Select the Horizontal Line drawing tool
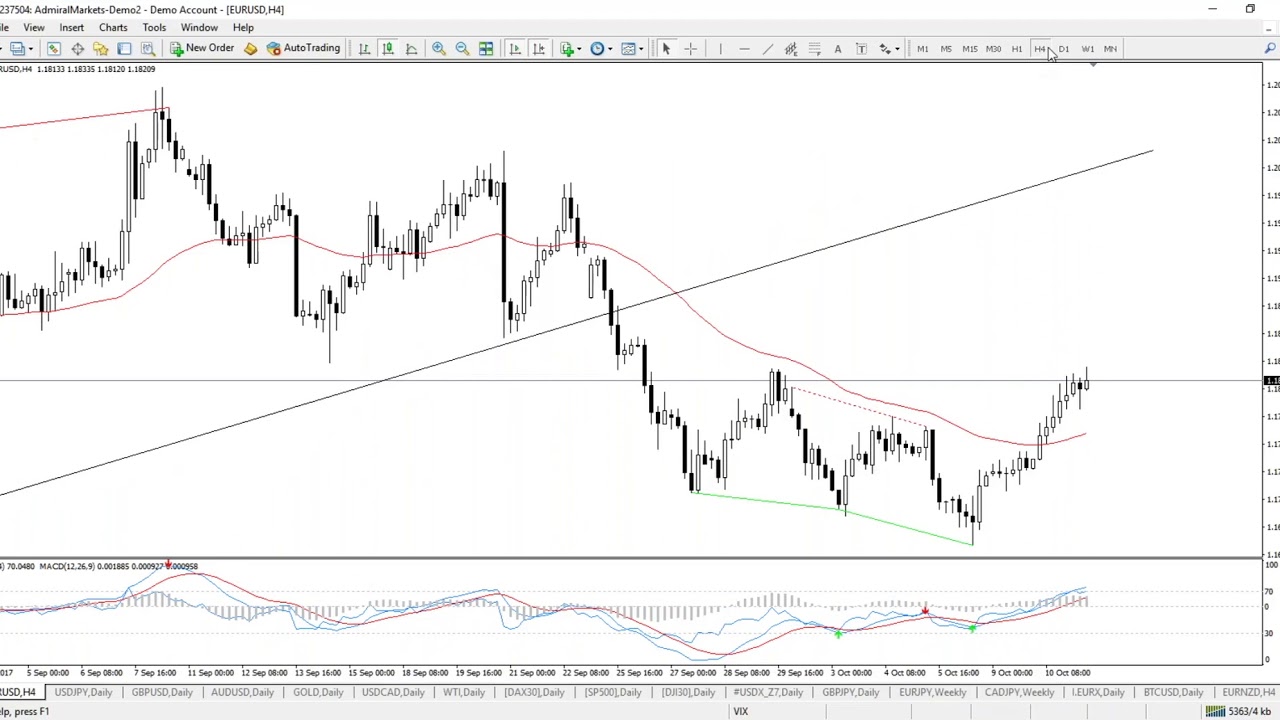This screenshot has width=1280, height=720. point(744,48)
